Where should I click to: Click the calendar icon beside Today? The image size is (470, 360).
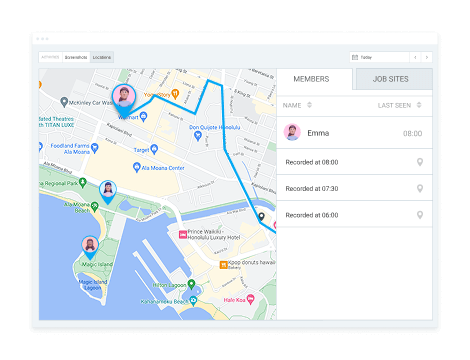pos(355,57)
